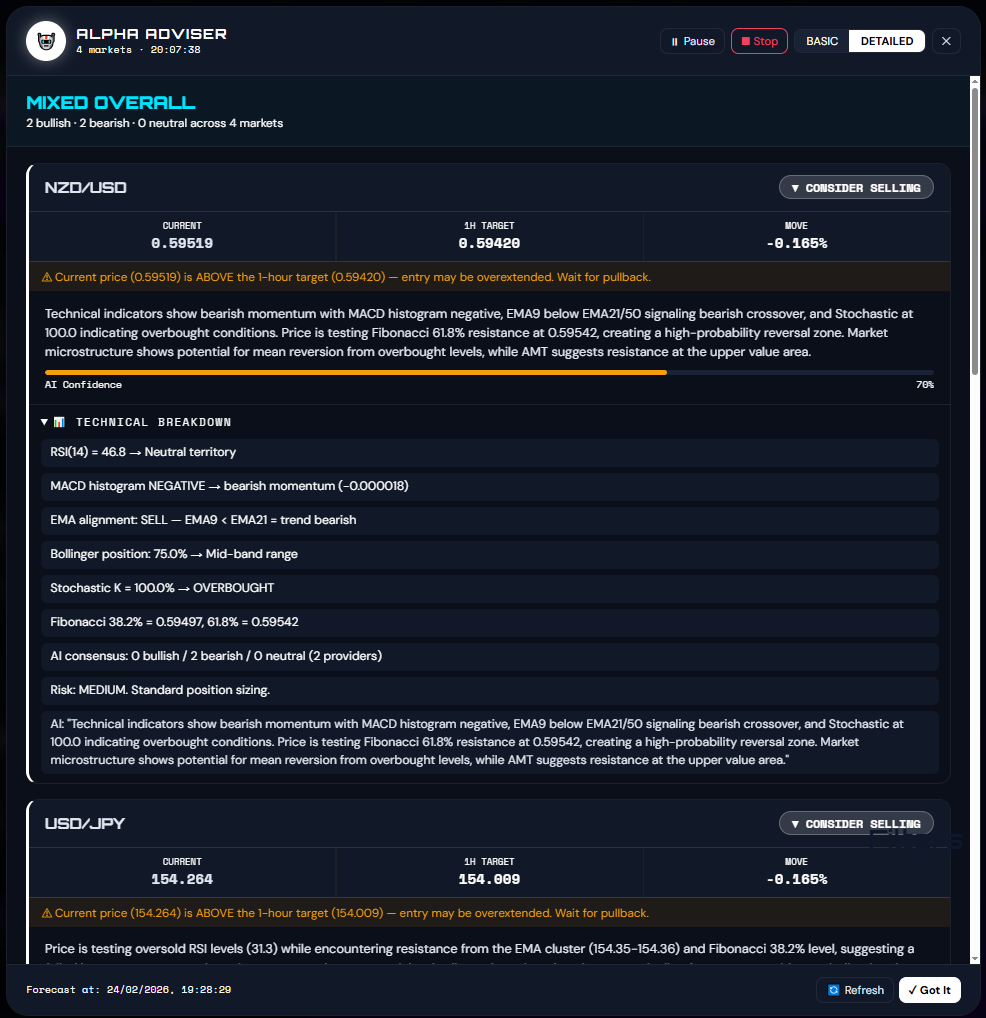Click the NZD/USD Consider Selling badge

[x=856, y=188]
